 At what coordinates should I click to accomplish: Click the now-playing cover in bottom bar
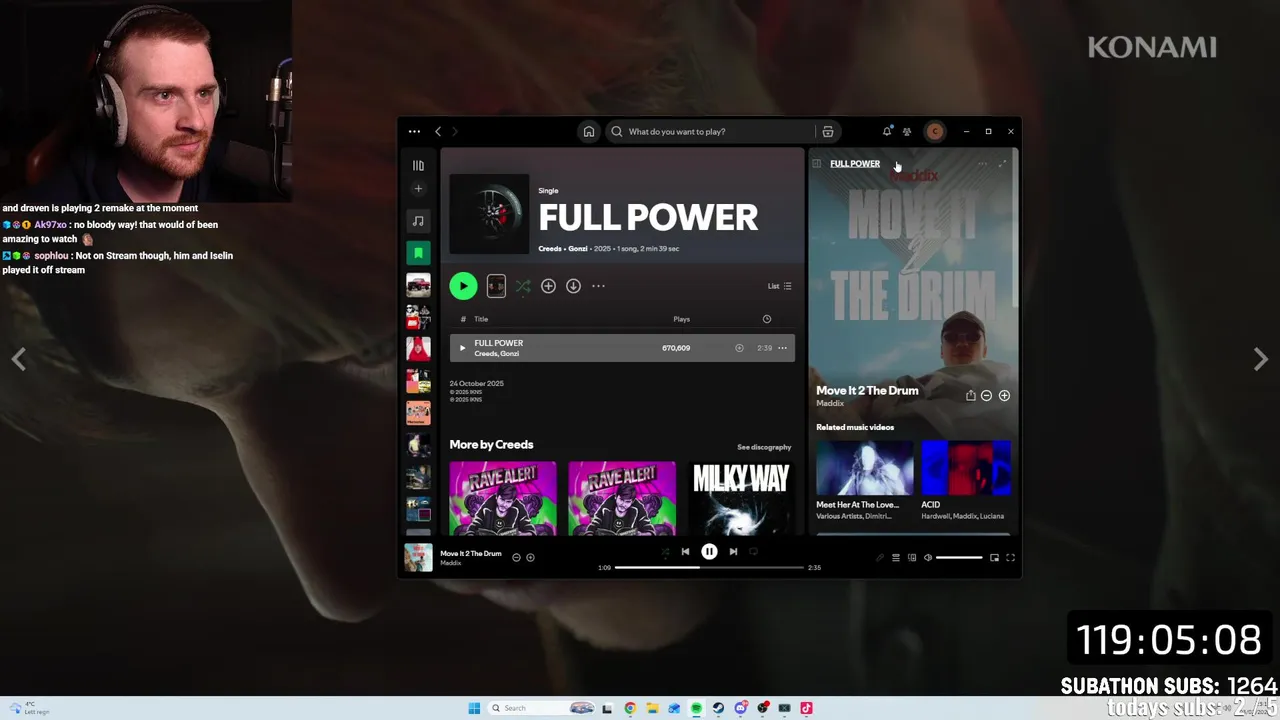(418, 557)
